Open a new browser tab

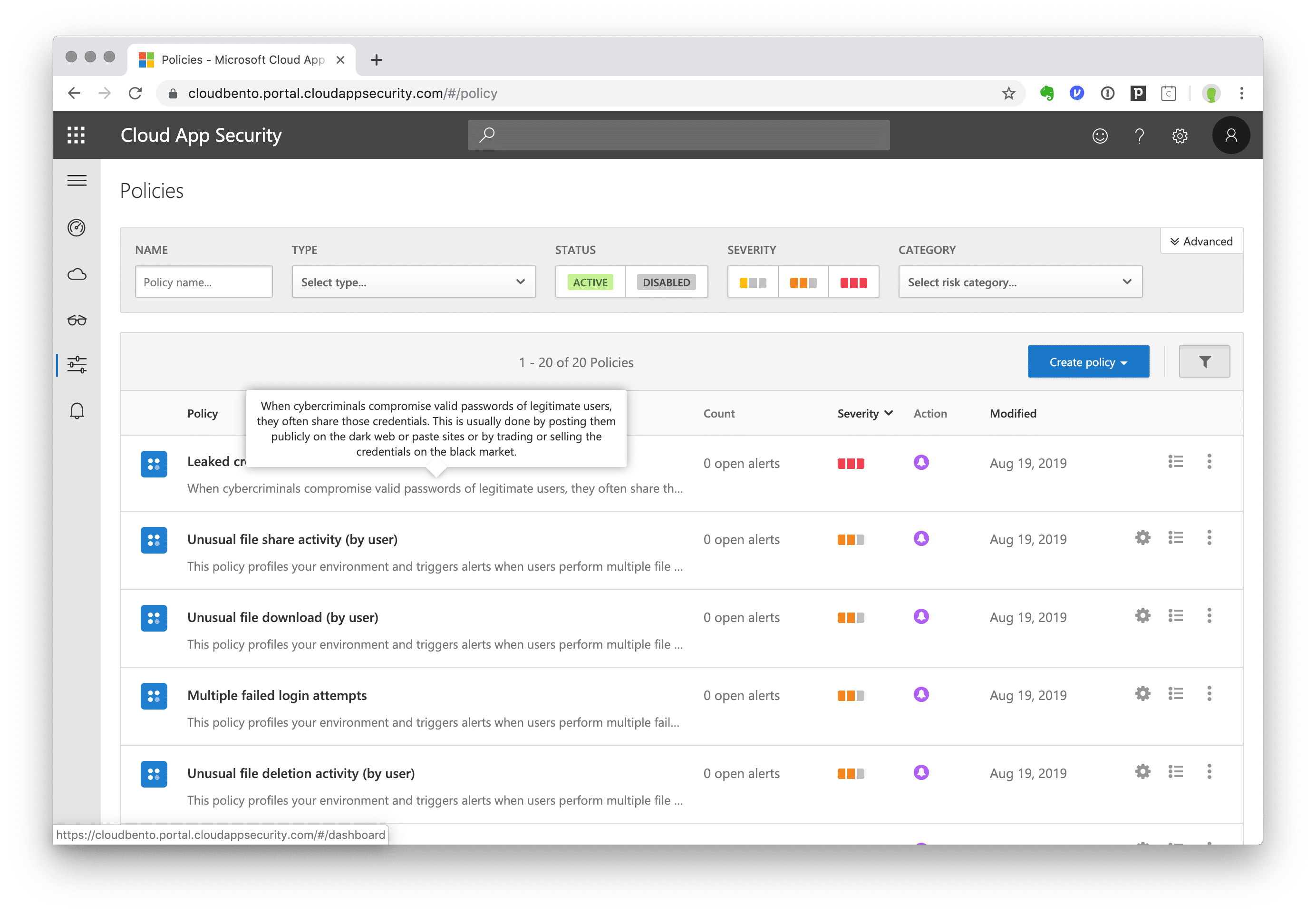tap(376, 59)
